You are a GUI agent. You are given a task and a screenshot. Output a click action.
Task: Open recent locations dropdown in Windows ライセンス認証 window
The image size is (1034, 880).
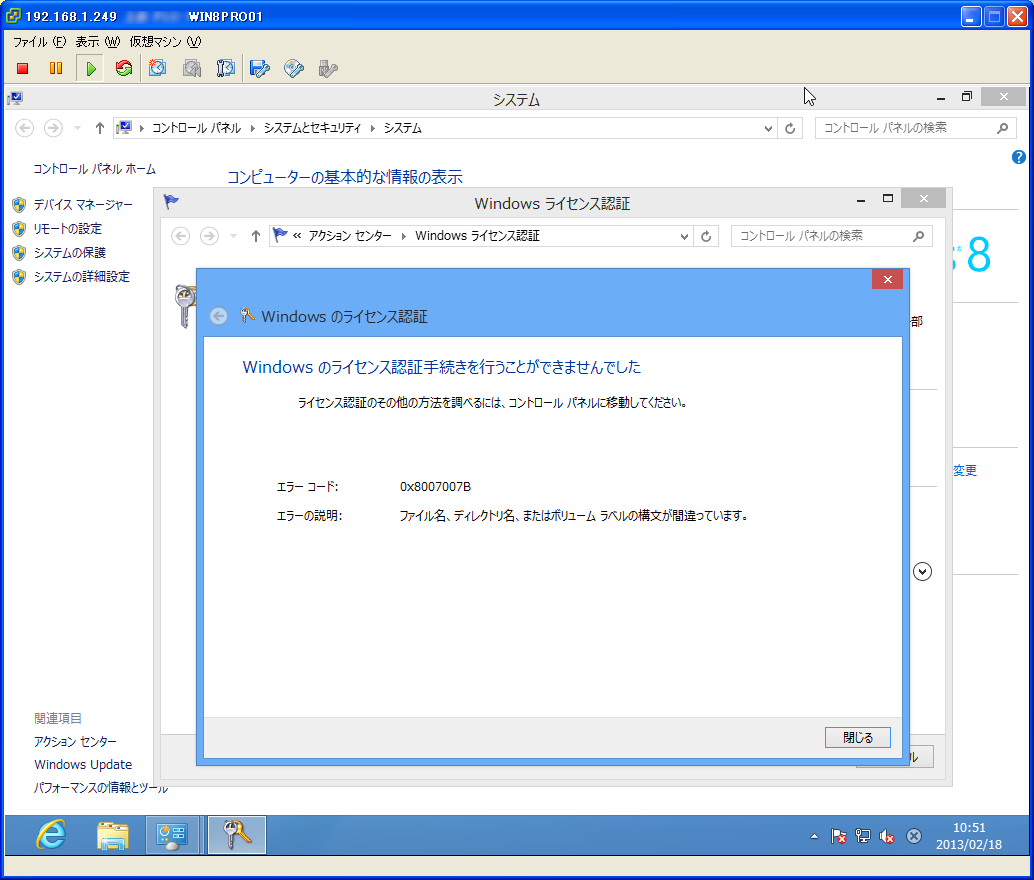tap(233, 236)
